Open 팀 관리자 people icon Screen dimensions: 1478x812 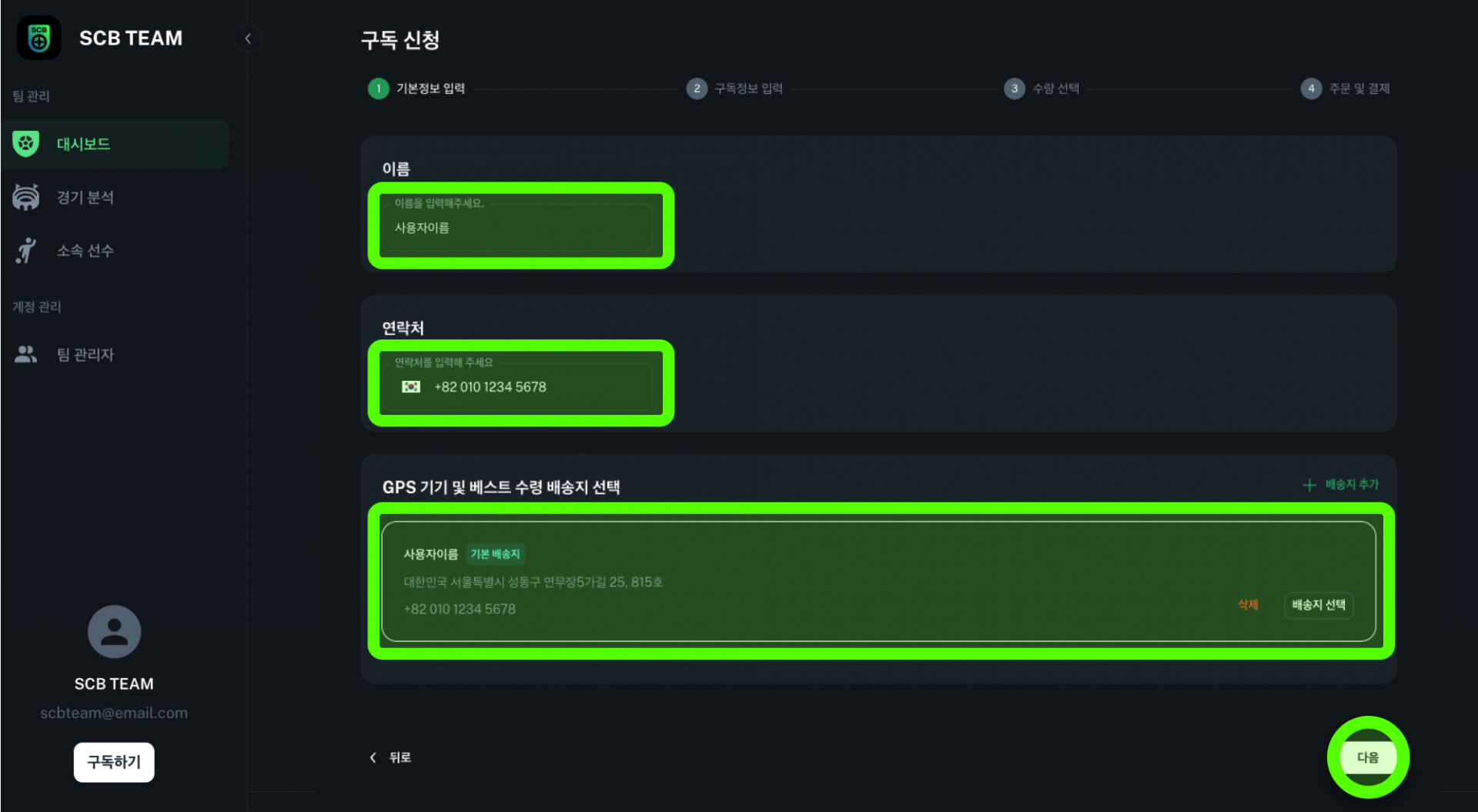[26, 354]
